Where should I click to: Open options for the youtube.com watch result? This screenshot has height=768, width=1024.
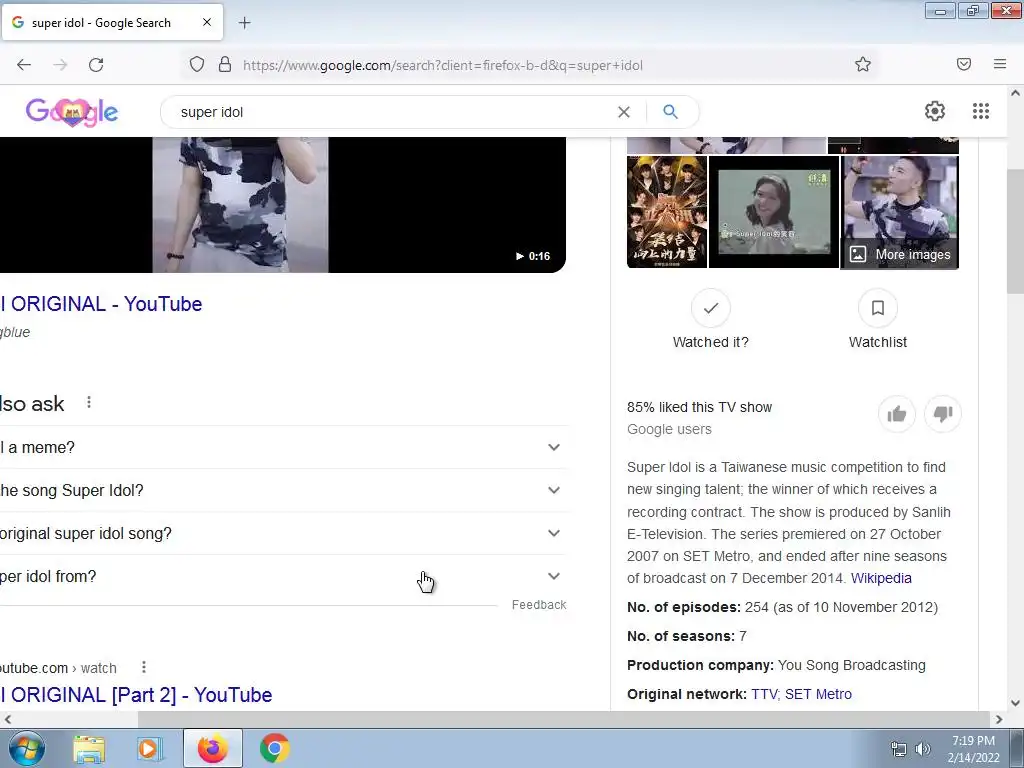[x=144, y=667]
